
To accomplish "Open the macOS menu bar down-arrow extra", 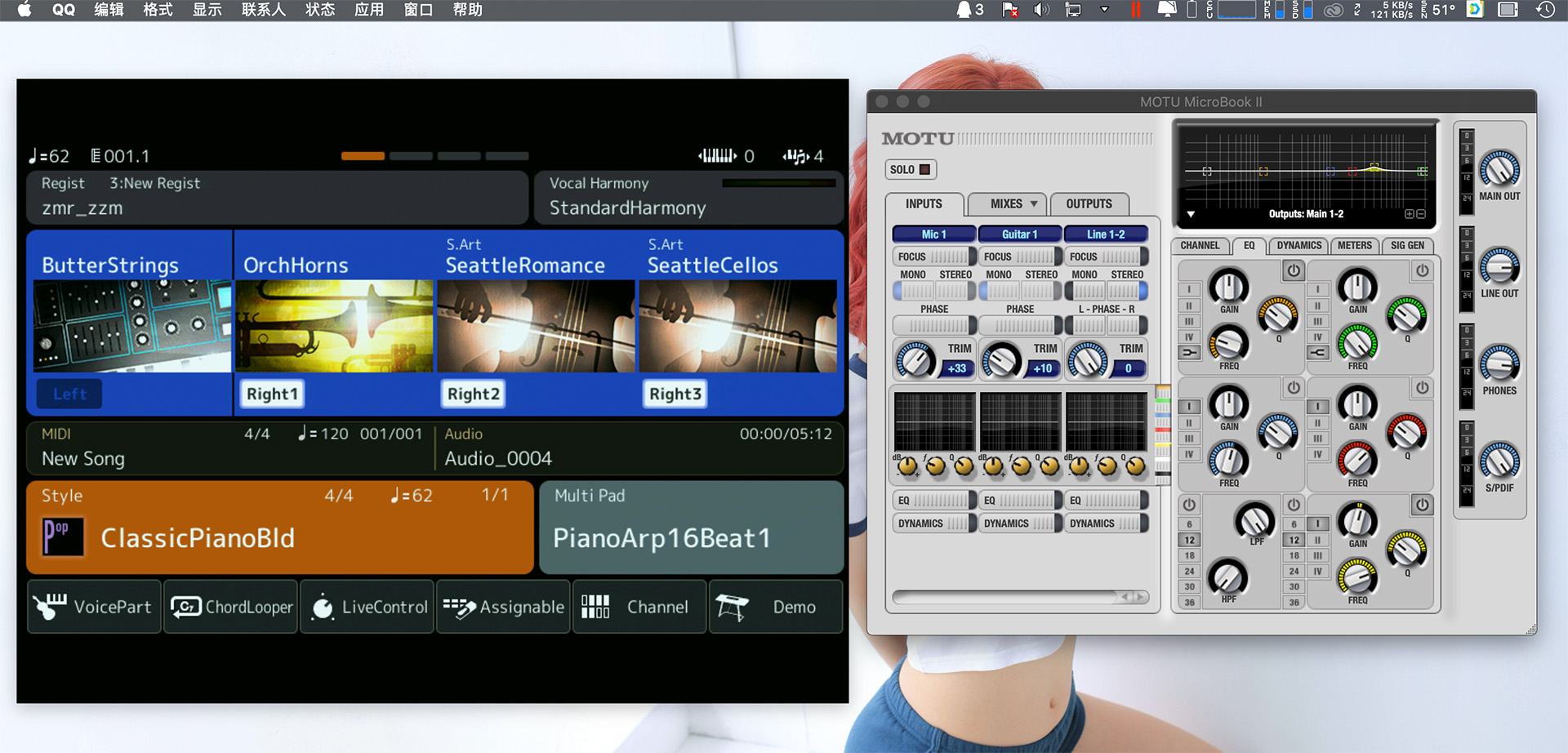I will [1104, 10].
